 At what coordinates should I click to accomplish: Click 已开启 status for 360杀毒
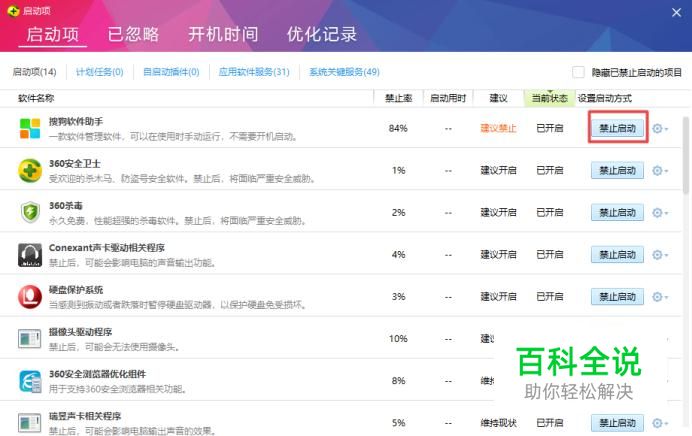549,213
